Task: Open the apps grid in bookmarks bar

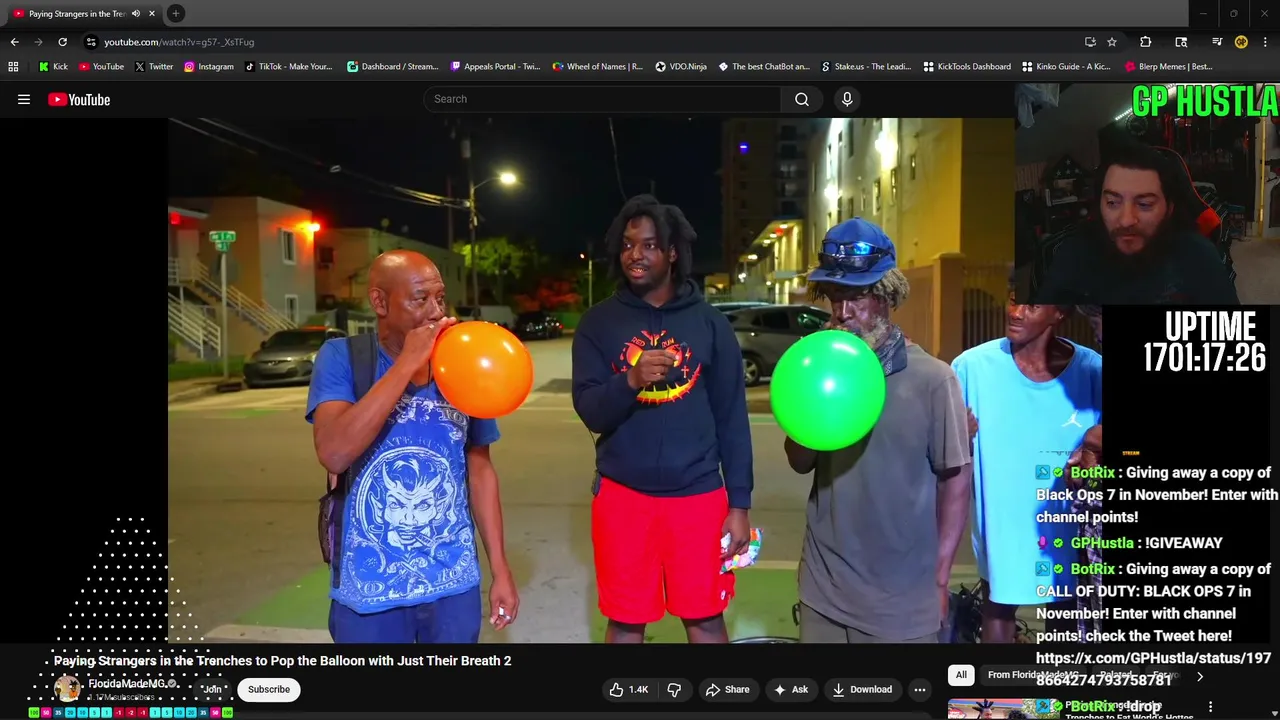Action: point(13,67)
